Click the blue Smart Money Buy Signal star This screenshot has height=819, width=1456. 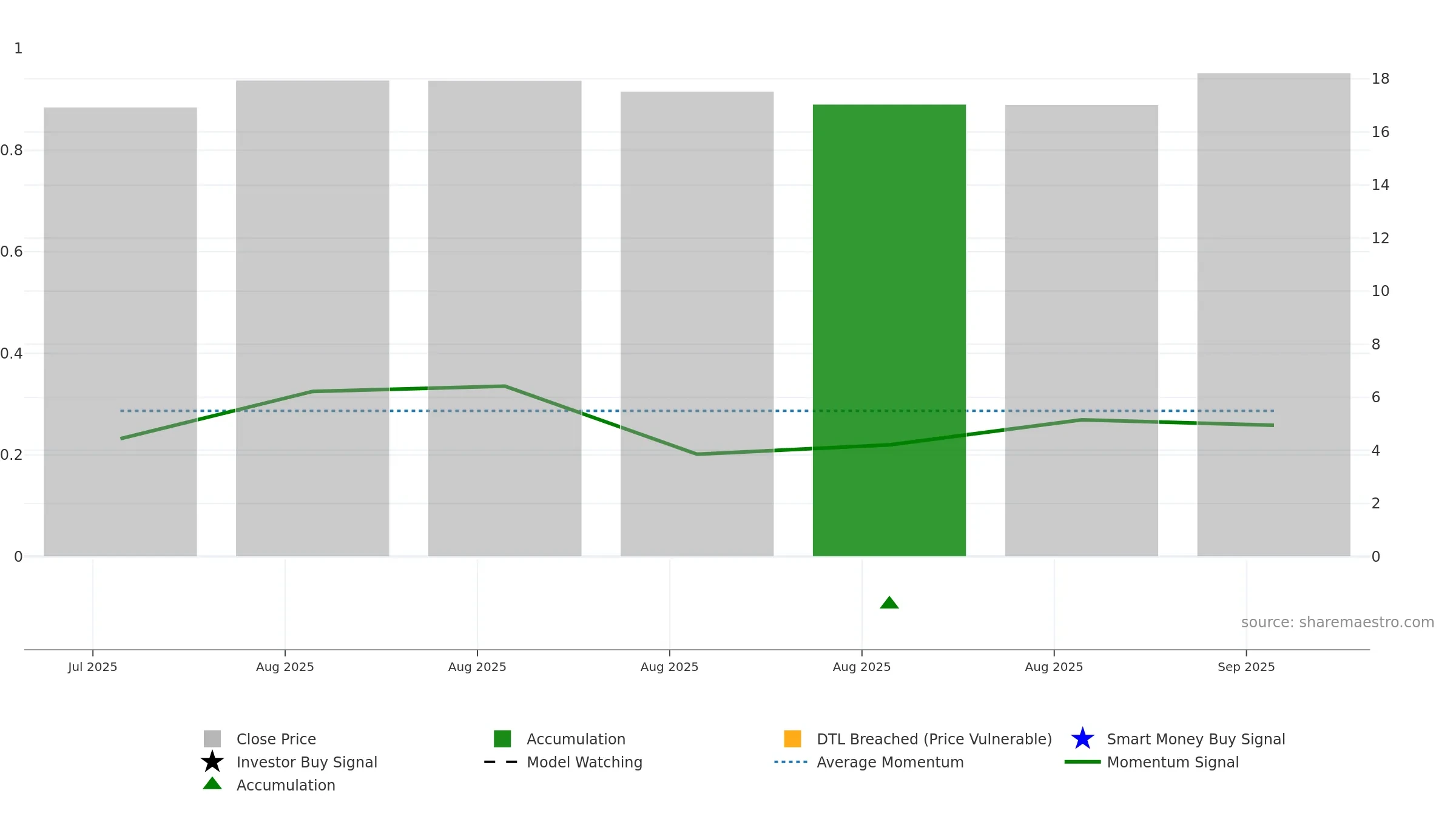coord(1082,739)
